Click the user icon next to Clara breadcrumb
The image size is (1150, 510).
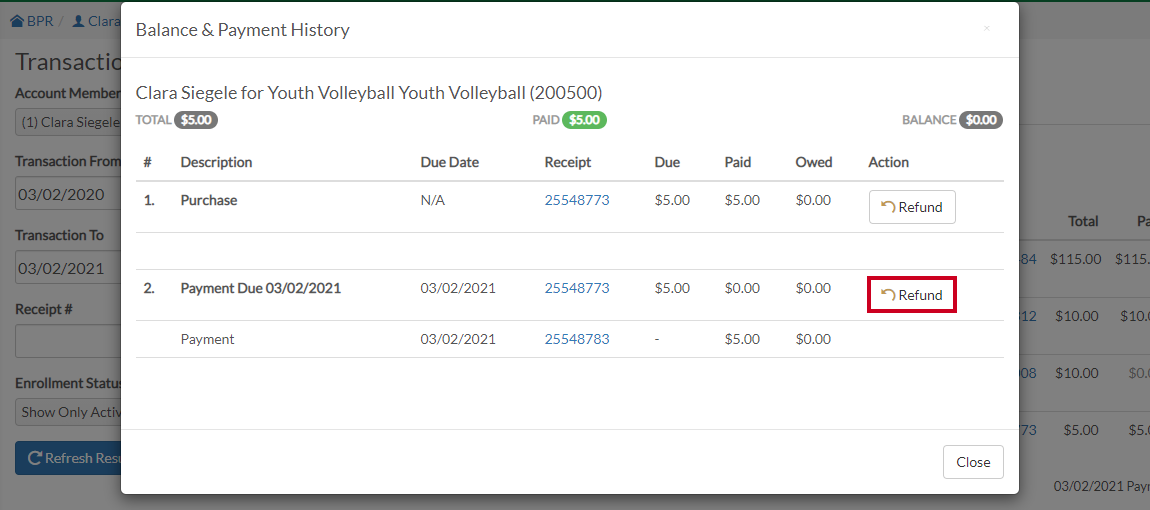(x=78, y=21)
